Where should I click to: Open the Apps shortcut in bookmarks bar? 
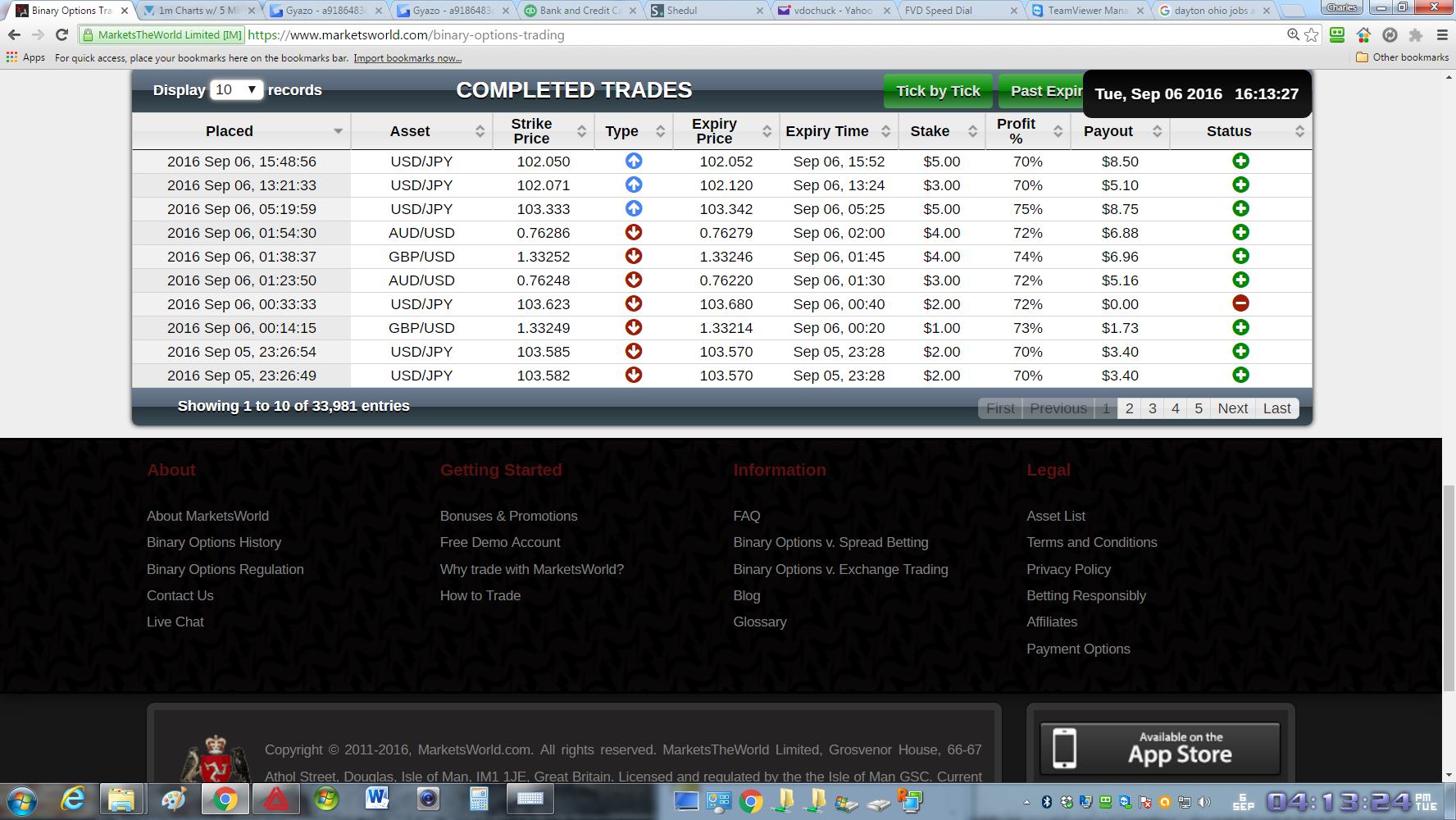click(x=26, y=57)
